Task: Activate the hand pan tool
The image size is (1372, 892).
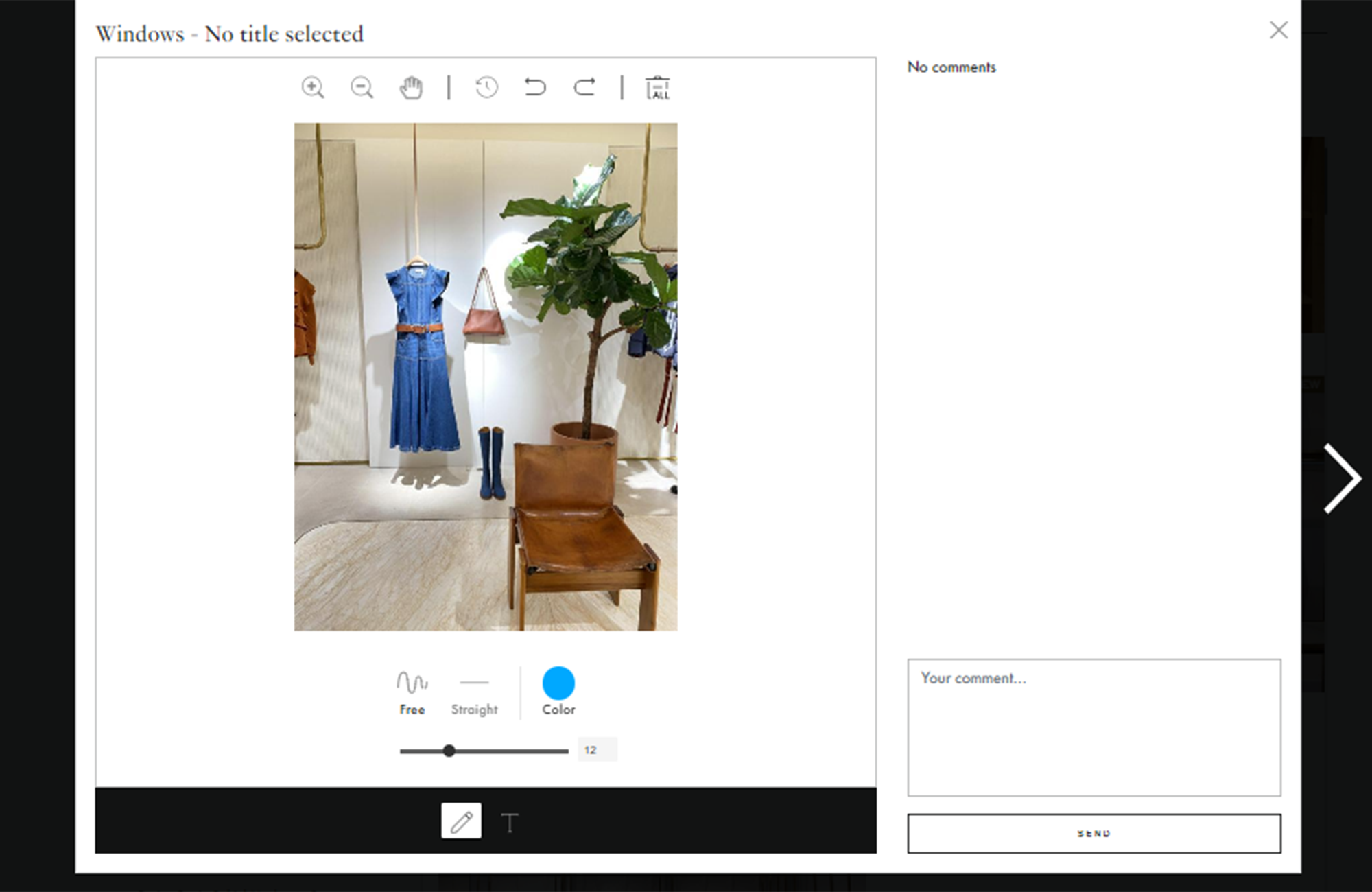Action: click(411, 87)
